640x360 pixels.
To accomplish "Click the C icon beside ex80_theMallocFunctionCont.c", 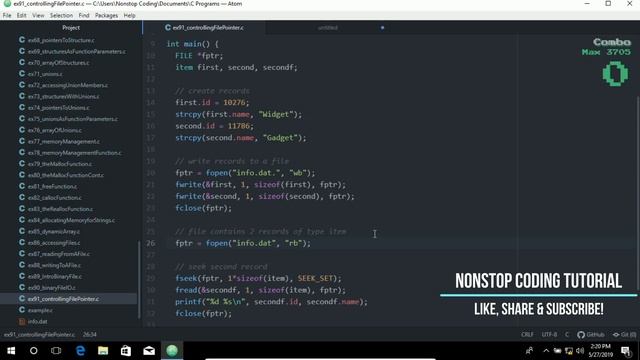I will [x=22, y=175].
